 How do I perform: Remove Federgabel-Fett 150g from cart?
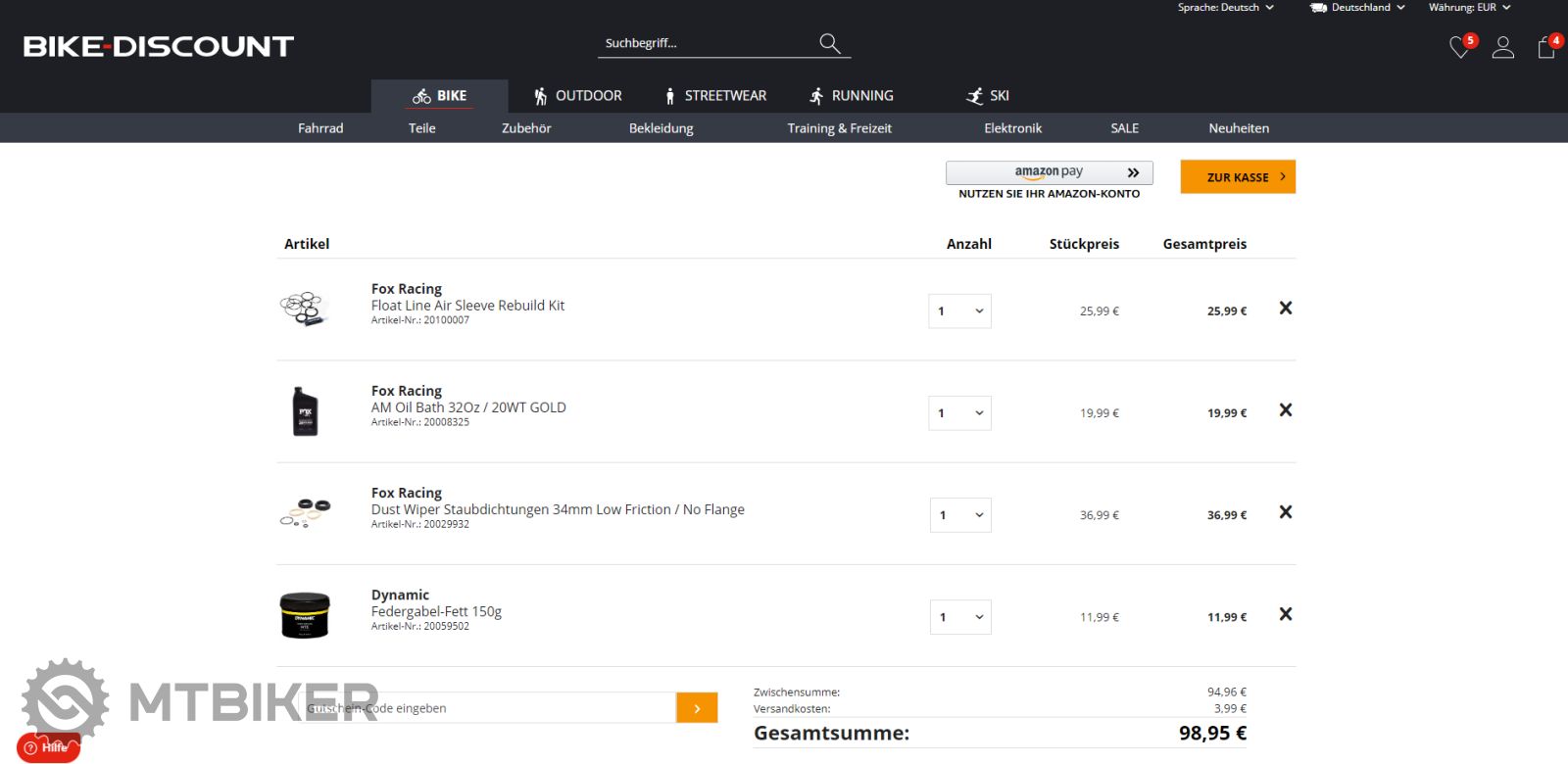point(1286,614)
